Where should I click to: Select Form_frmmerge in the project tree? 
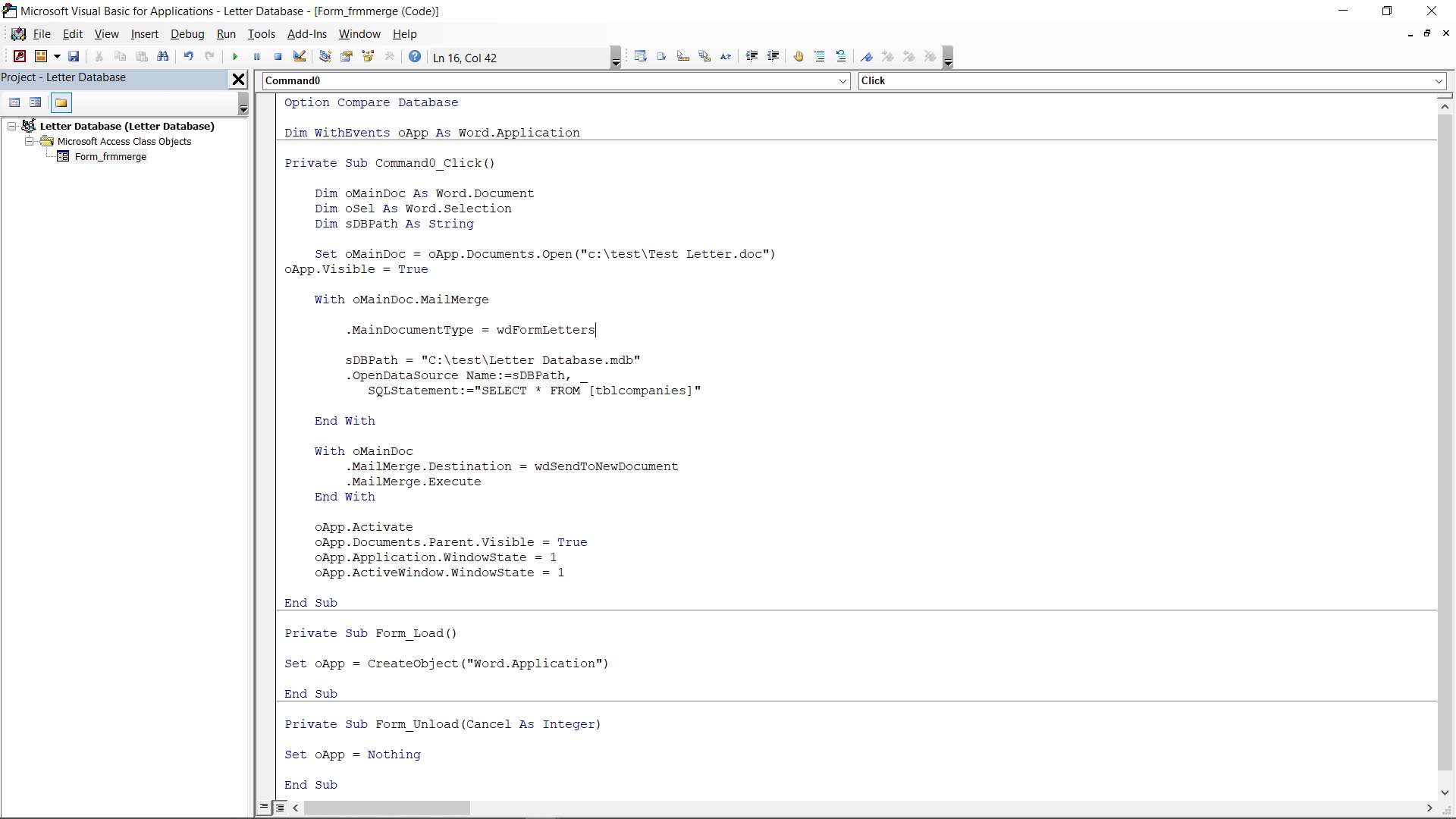110,157
